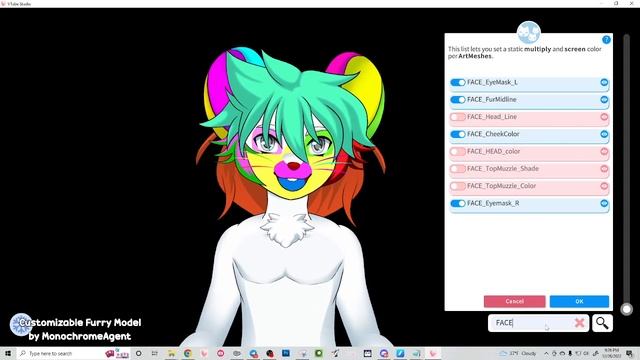Click eye icon for FACE_HEAD_color

(x=604, y=151)
